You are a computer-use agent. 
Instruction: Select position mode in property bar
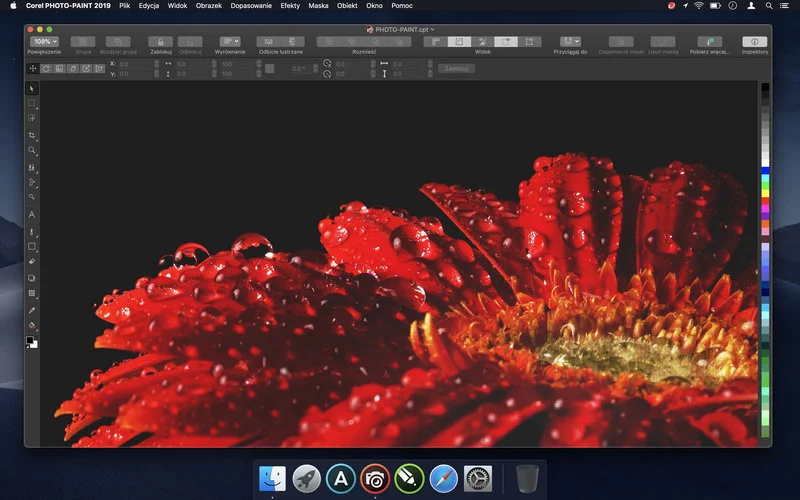[x=33, y=68]
